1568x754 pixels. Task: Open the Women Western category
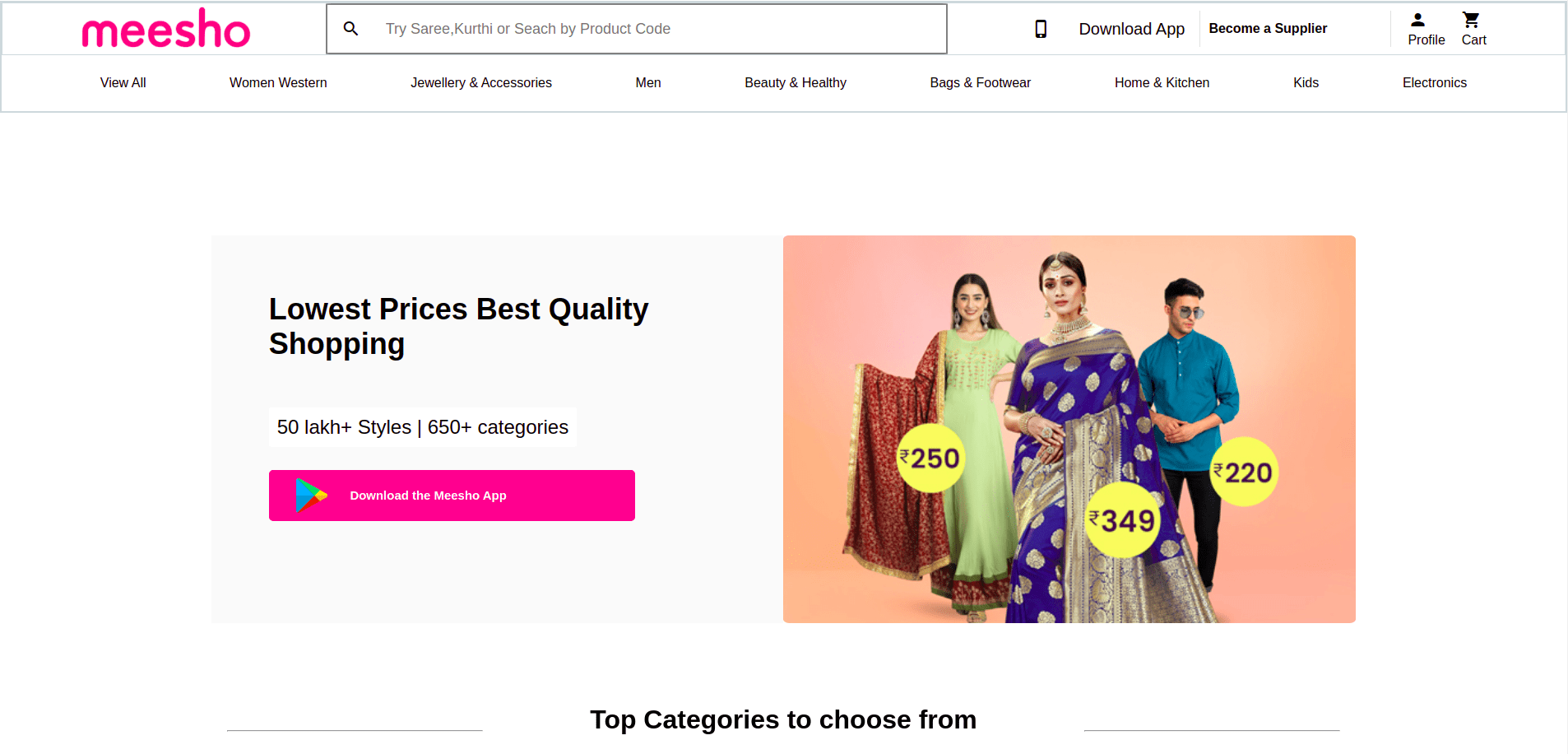coord(278,82)
